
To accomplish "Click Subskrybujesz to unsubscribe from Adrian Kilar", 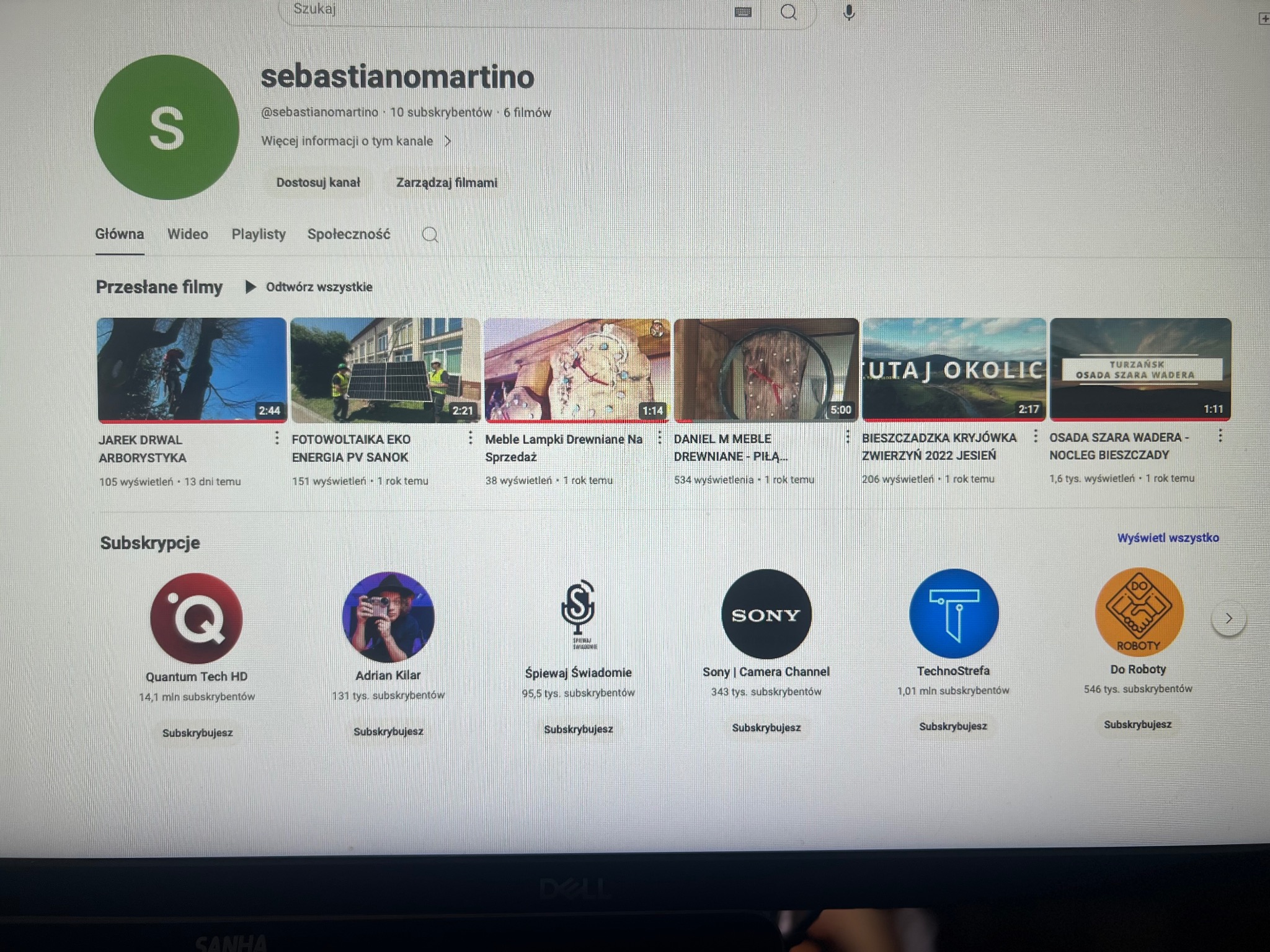I will 388,731.
